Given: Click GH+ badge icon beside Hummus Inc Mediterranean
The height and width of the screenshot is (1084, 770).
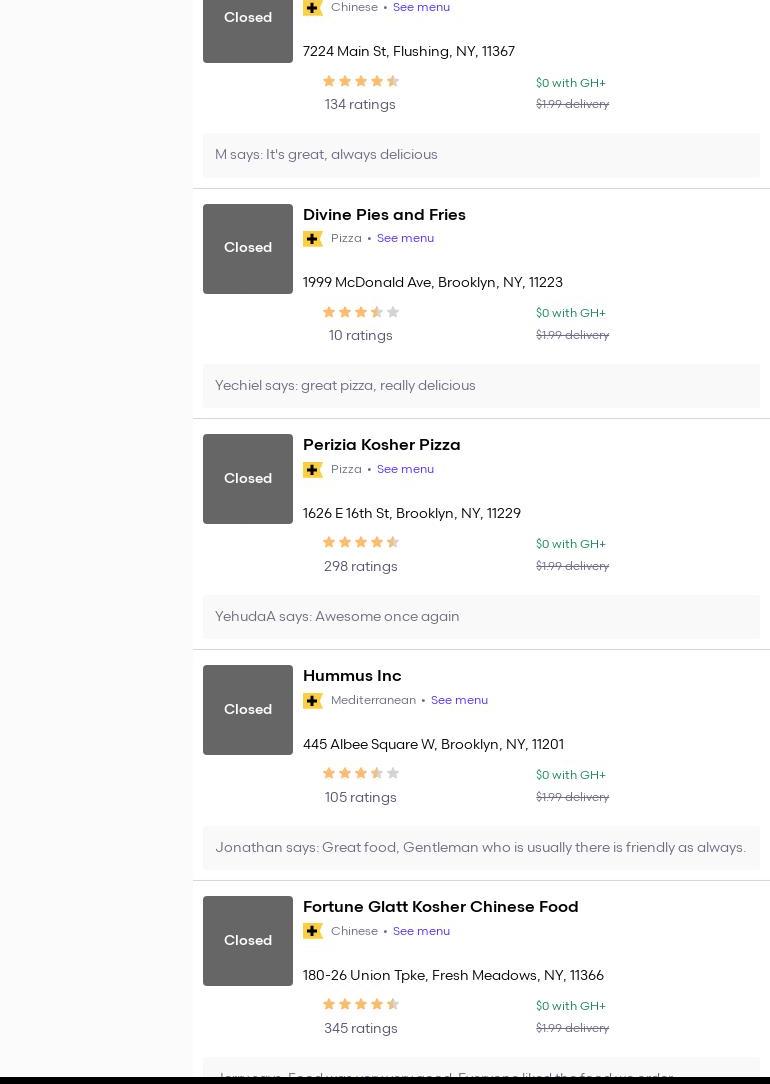Looking at the screenshot, I should click(313, 701).
